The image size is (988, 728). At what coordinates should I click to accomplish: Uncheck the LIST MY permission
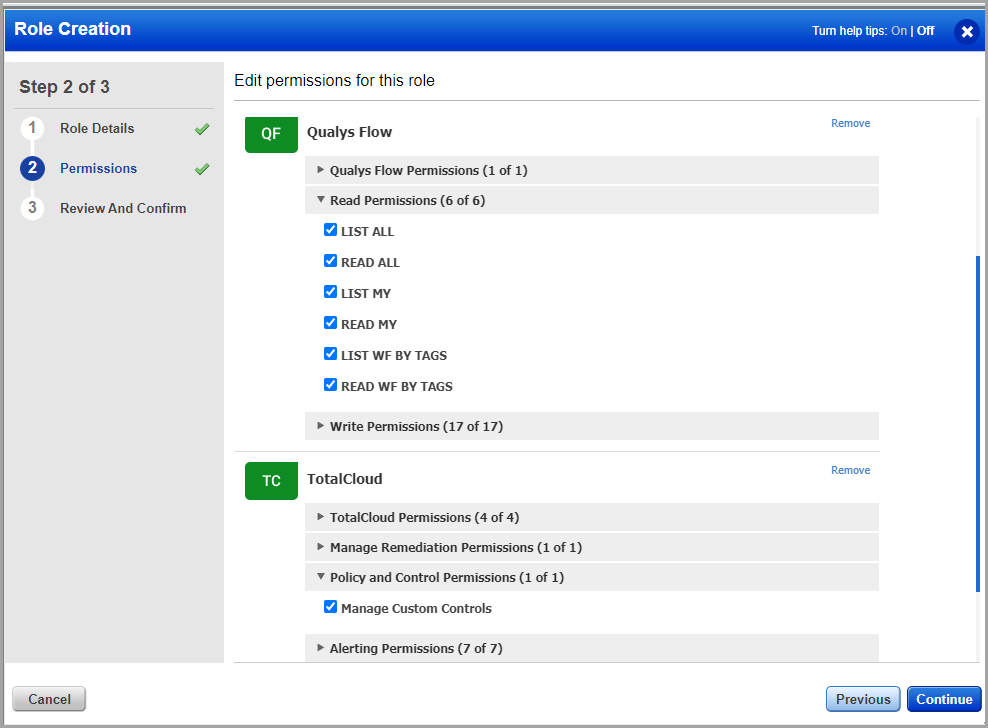[x=330, y=292]
